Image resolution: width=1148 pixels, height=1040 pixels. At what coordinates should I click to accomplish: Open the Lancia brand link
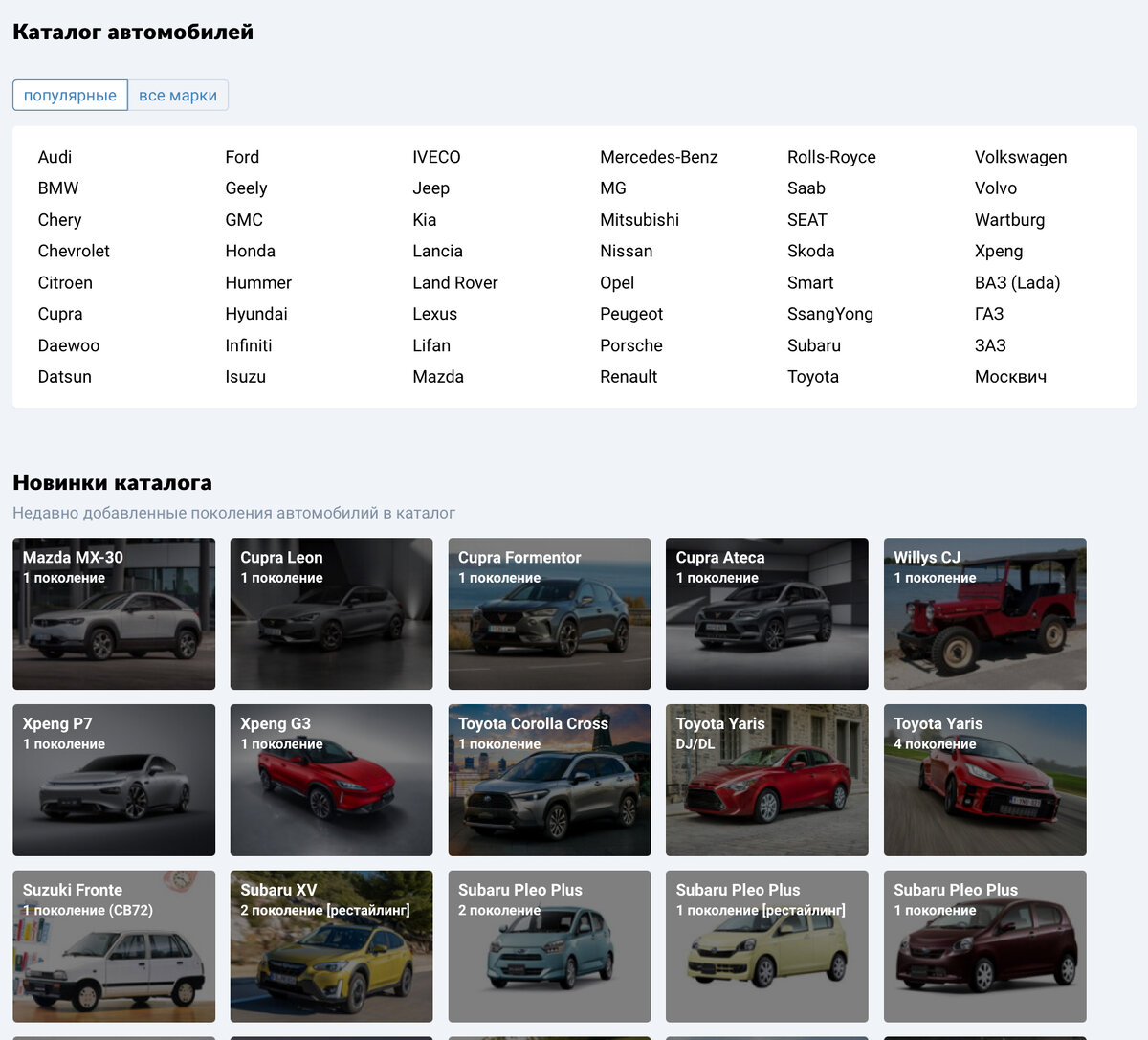[x=437, y=251]
